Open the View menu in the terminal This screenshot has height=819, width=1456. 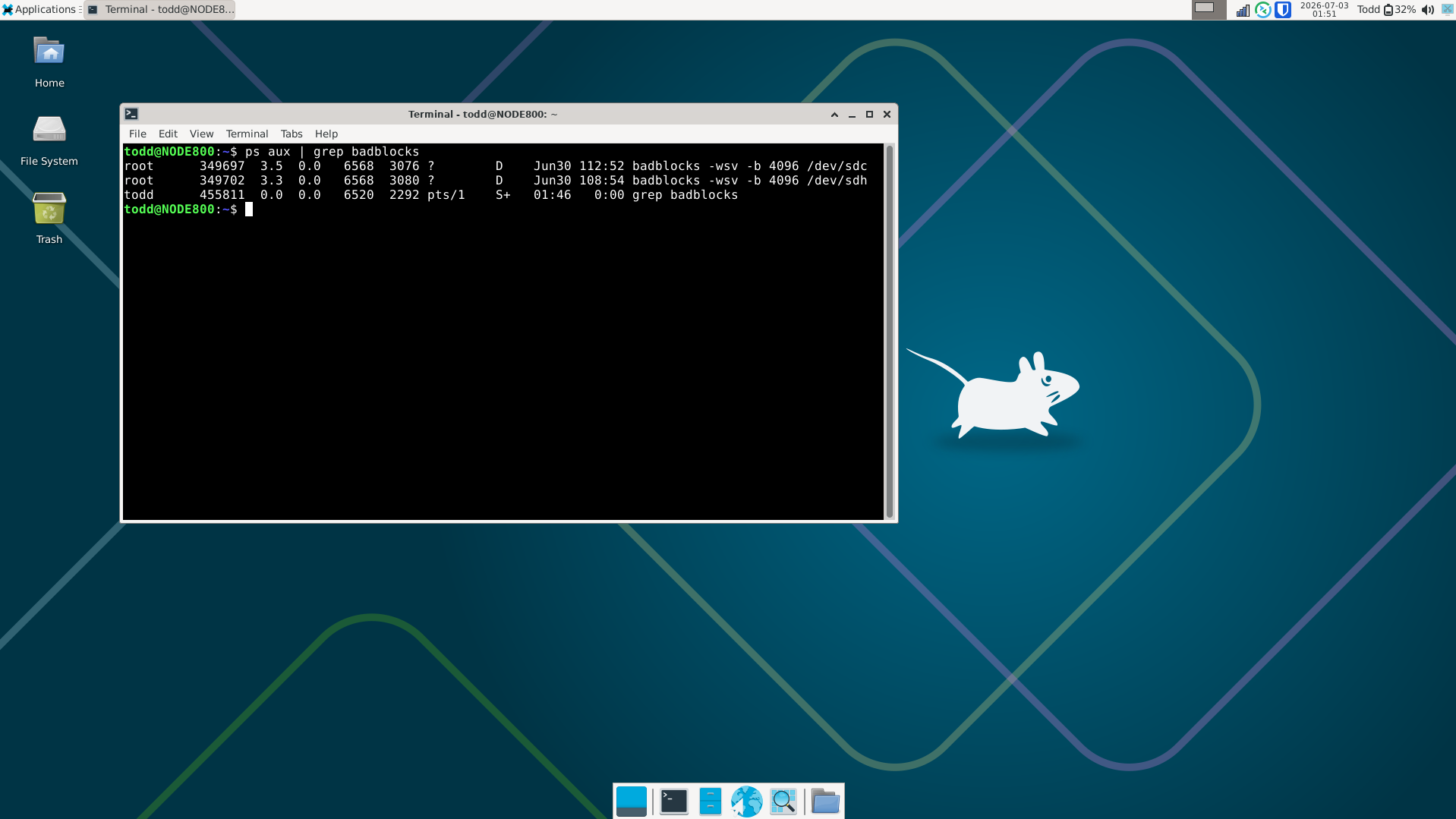click(x=201, y=134)
